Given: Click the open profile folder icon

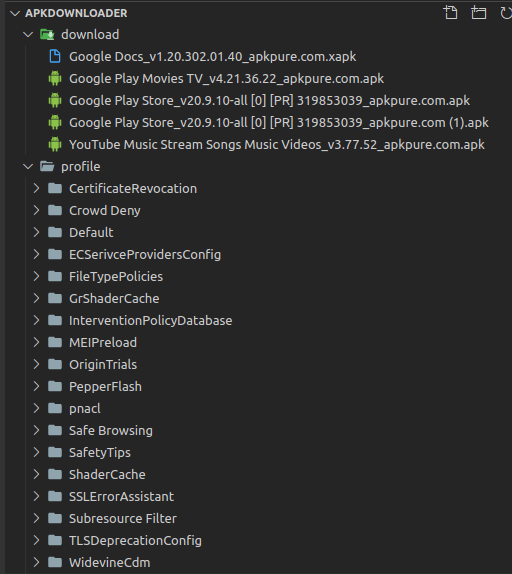Looking at the screenshot, I should point(47,167).
